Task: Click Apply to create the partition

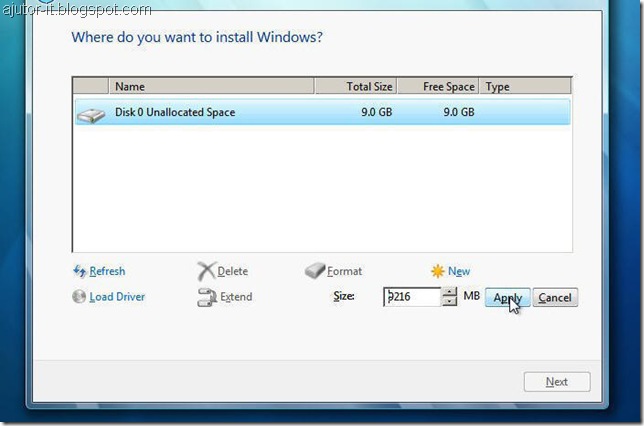Action: pyautogui.click(x=508, y=297)
